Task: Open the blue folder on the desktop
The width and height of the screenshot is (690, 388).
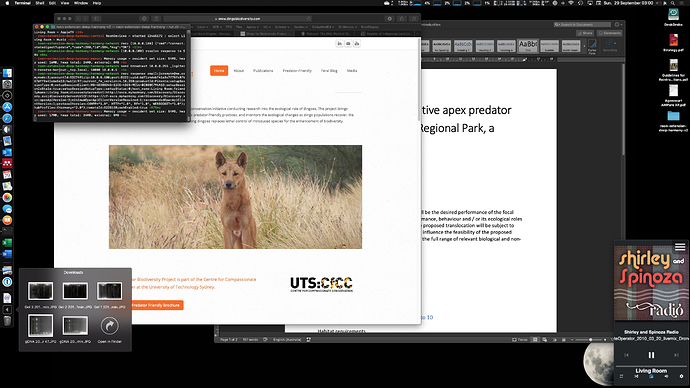Action: pos(673,116)
